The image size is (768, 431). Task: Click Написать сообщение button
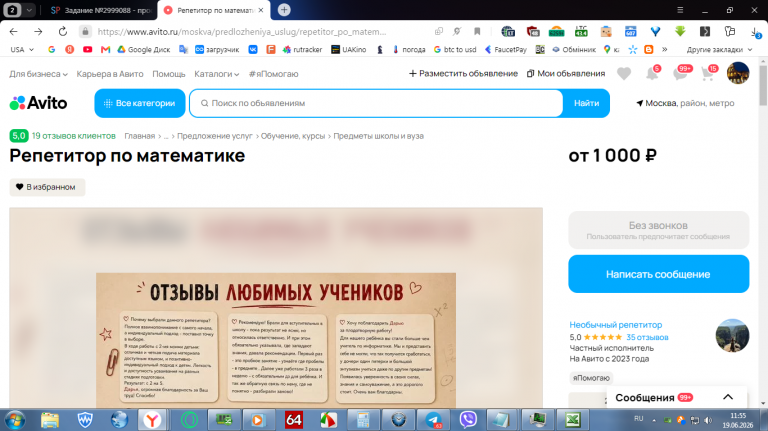(x=659, y=274)
